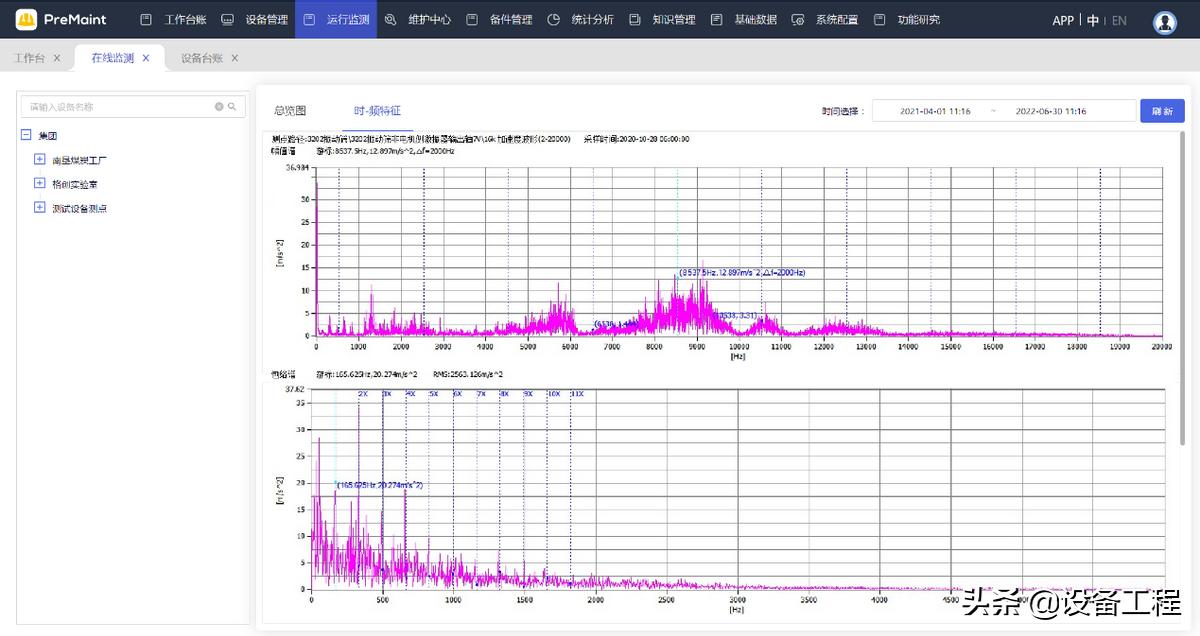Click the 维护中心 icon in top navigation
Image resolution: width=1200 pixels, height=636 pixels.
390,20
